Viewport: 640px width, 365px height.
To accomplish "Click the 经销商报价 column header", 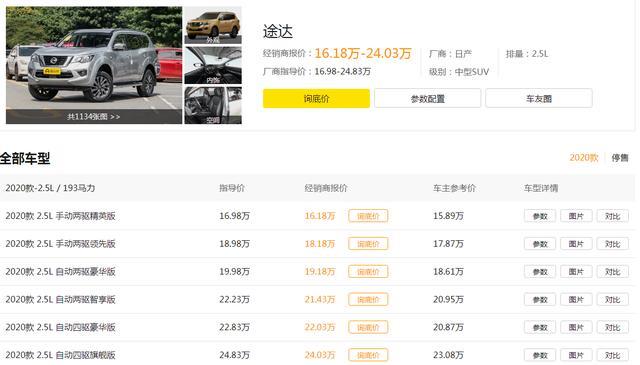I will [326, 188].
